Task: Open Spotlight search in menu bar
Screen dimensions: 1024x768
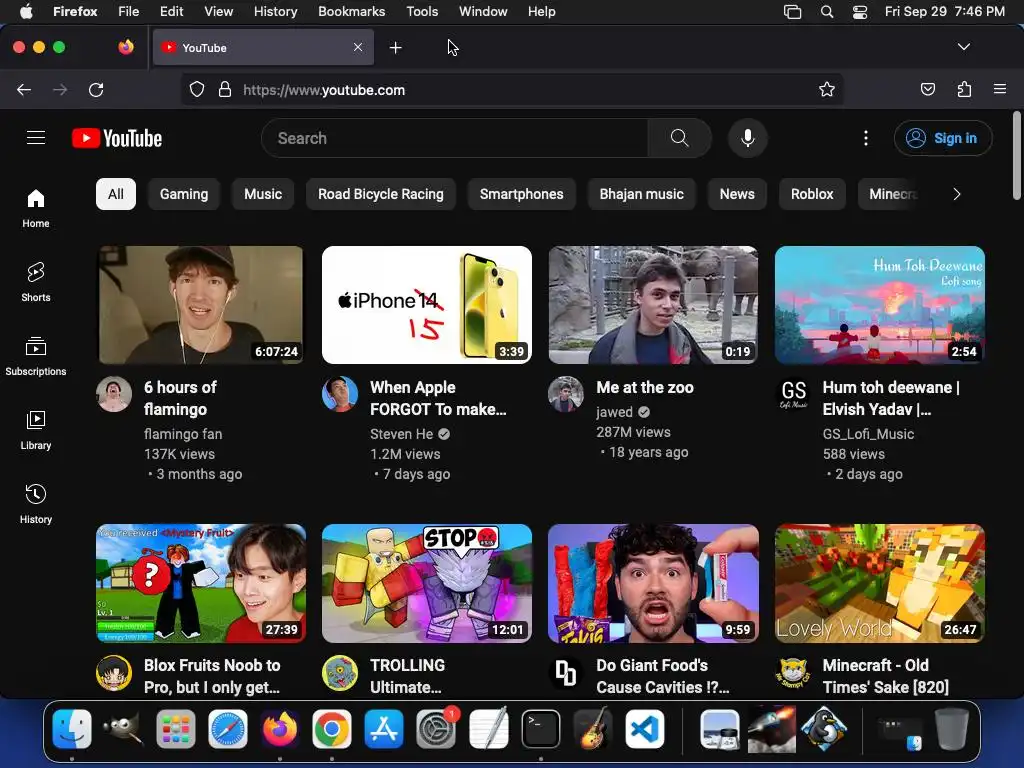Action: click(x=827, y=12)
